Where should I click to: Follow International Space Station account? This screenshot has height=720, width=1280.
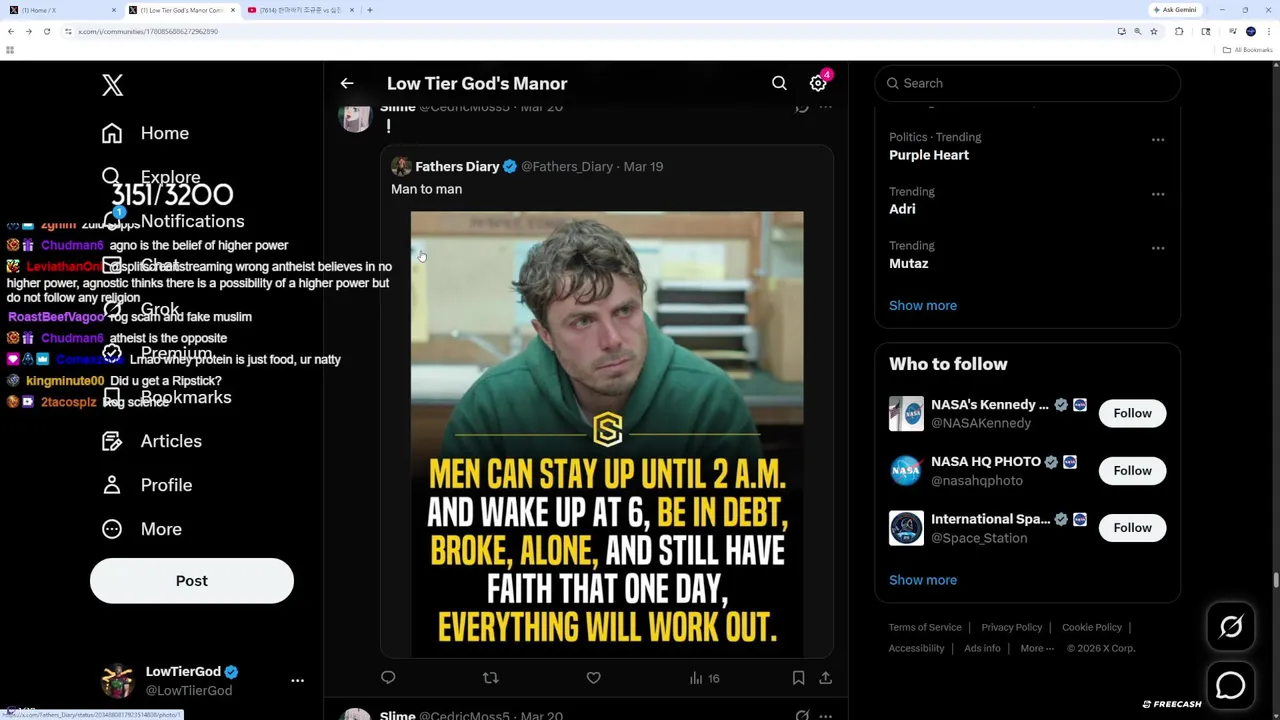1132,527
